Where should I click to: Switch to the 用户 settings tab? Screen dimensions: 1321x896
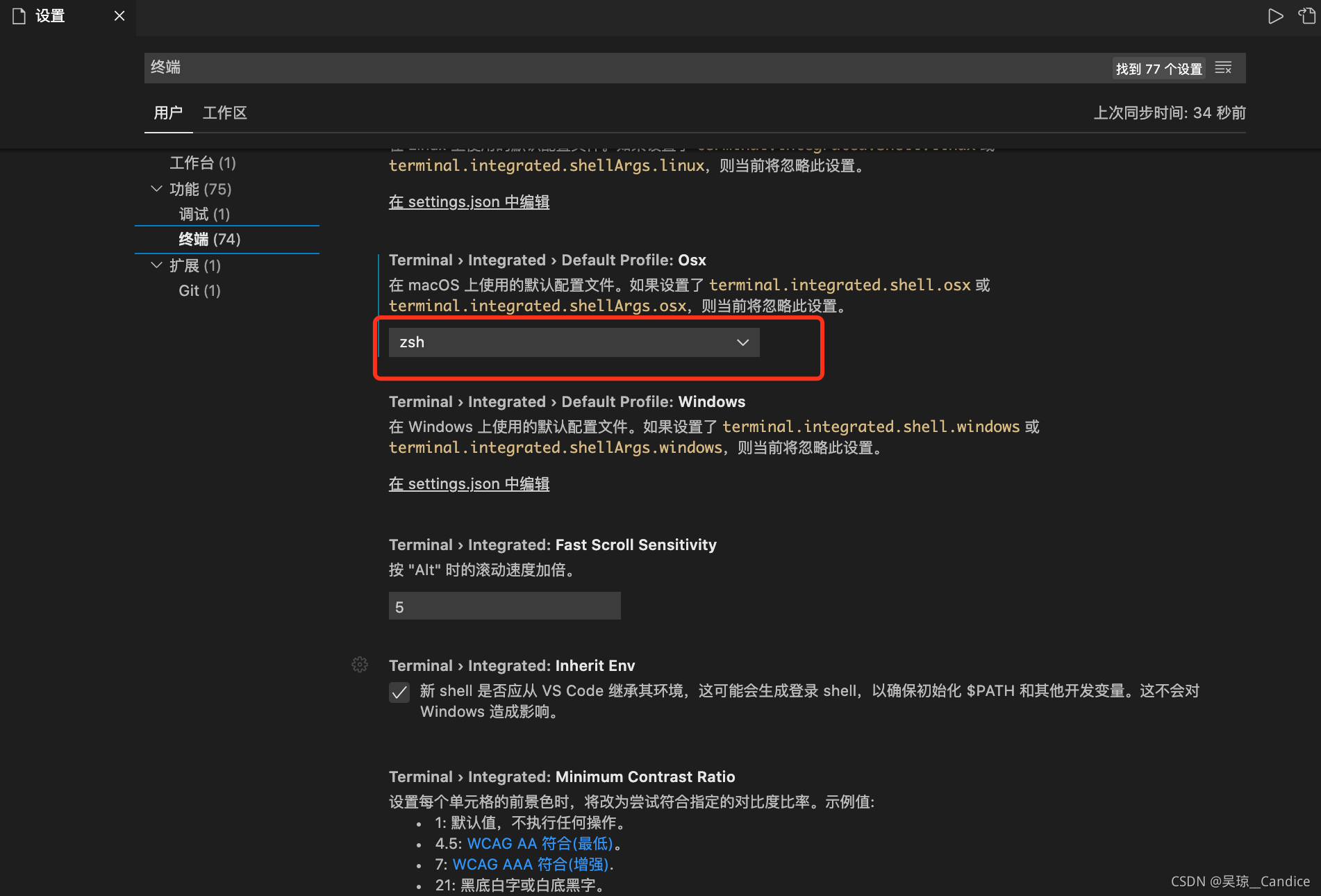(x=168, y=113)
